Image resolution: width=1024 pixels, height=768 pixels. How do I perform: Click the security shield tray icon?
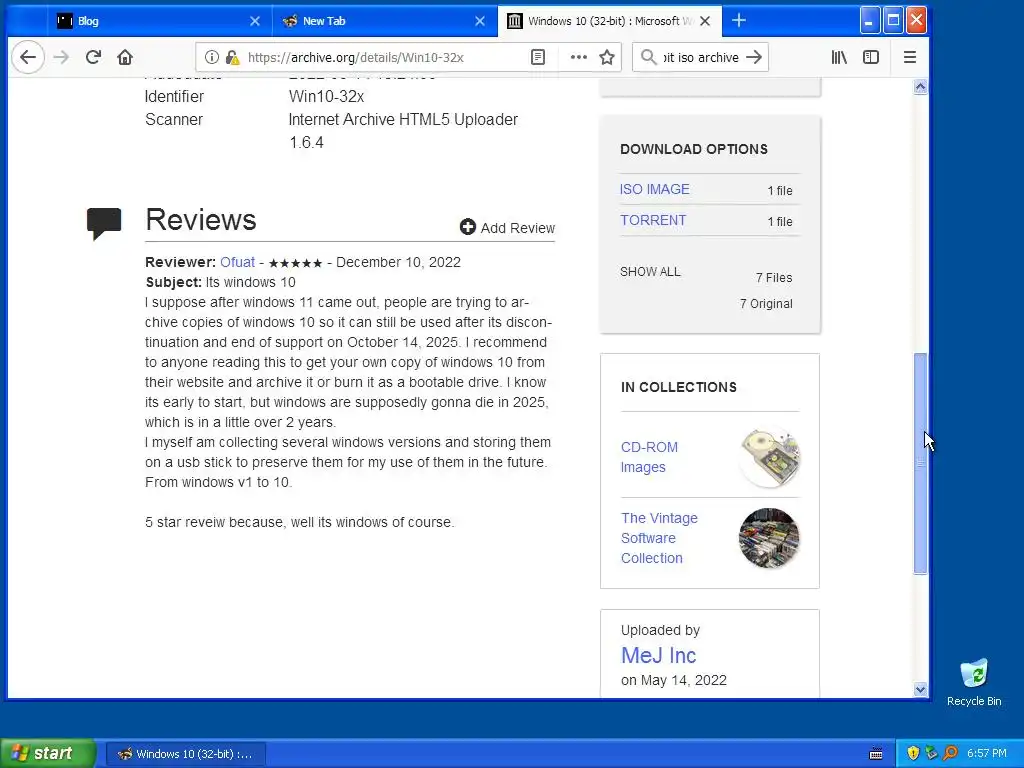[x=913, y=754]
